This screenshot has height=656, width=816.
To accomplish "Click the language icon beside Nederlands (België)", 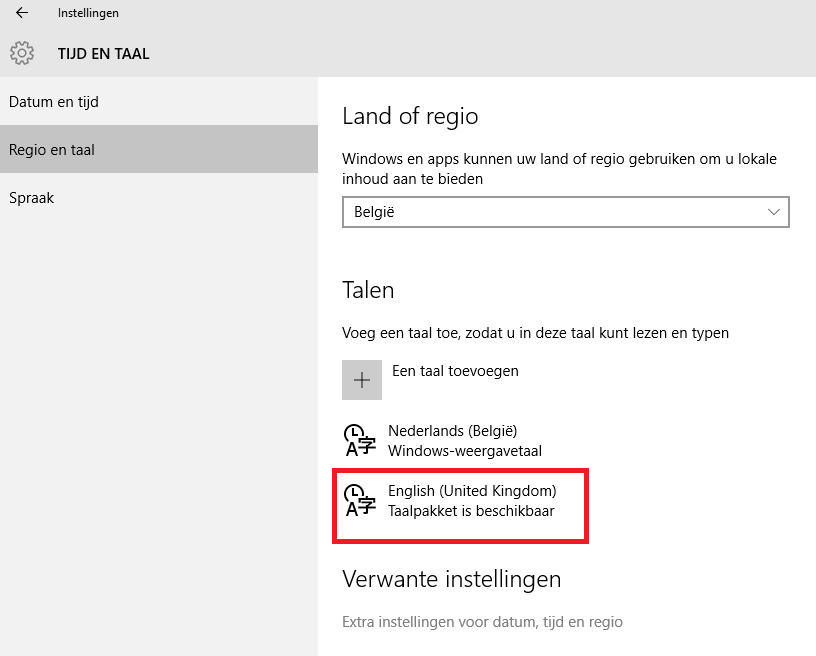I will 360,441.
